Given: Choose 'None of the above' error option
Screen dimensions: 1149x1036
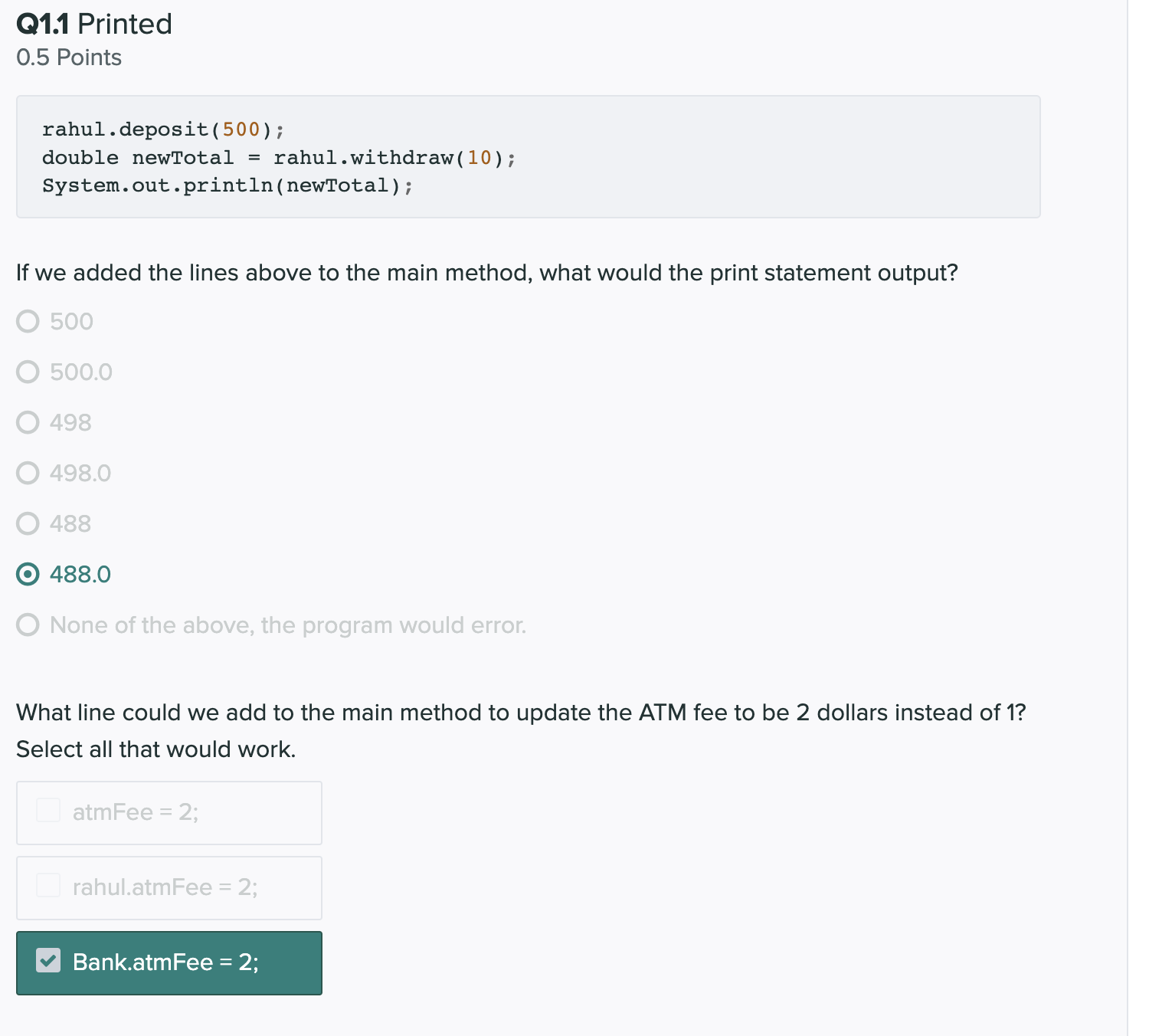Looking at the screenshot, I should pos(28,625).
